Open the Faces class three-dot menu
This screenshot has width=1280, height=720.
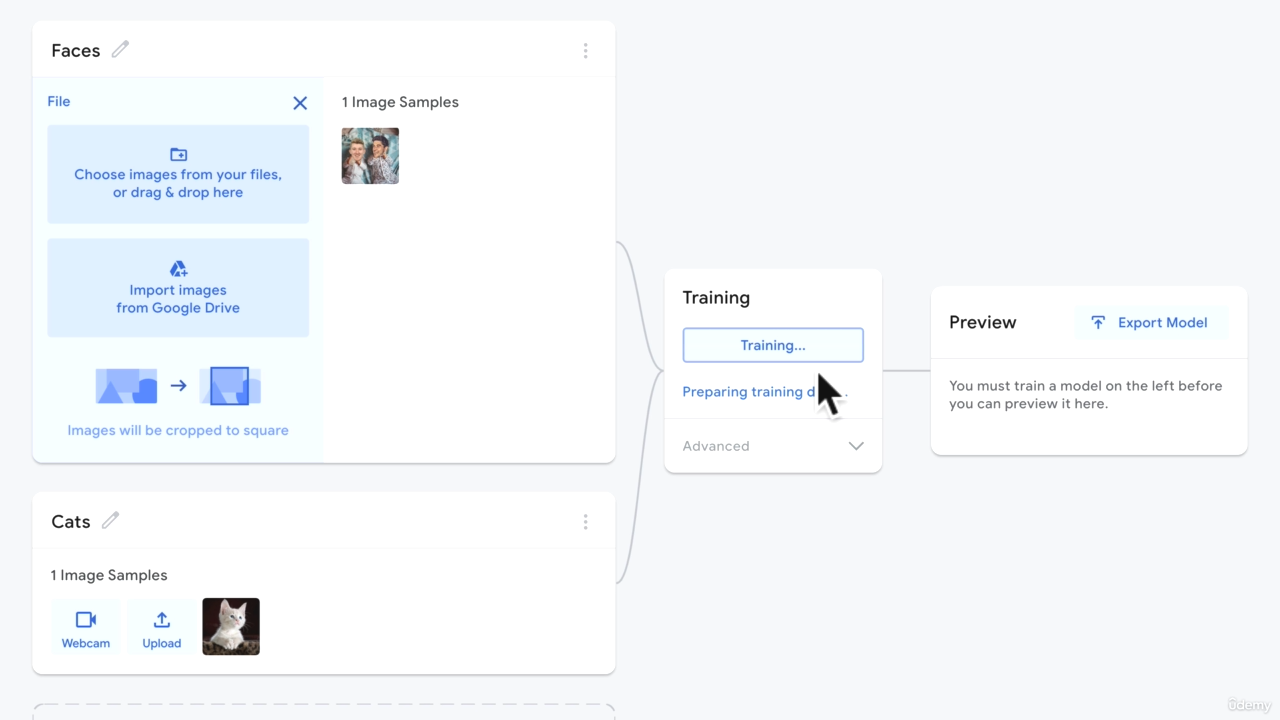[x=585, y=51]
